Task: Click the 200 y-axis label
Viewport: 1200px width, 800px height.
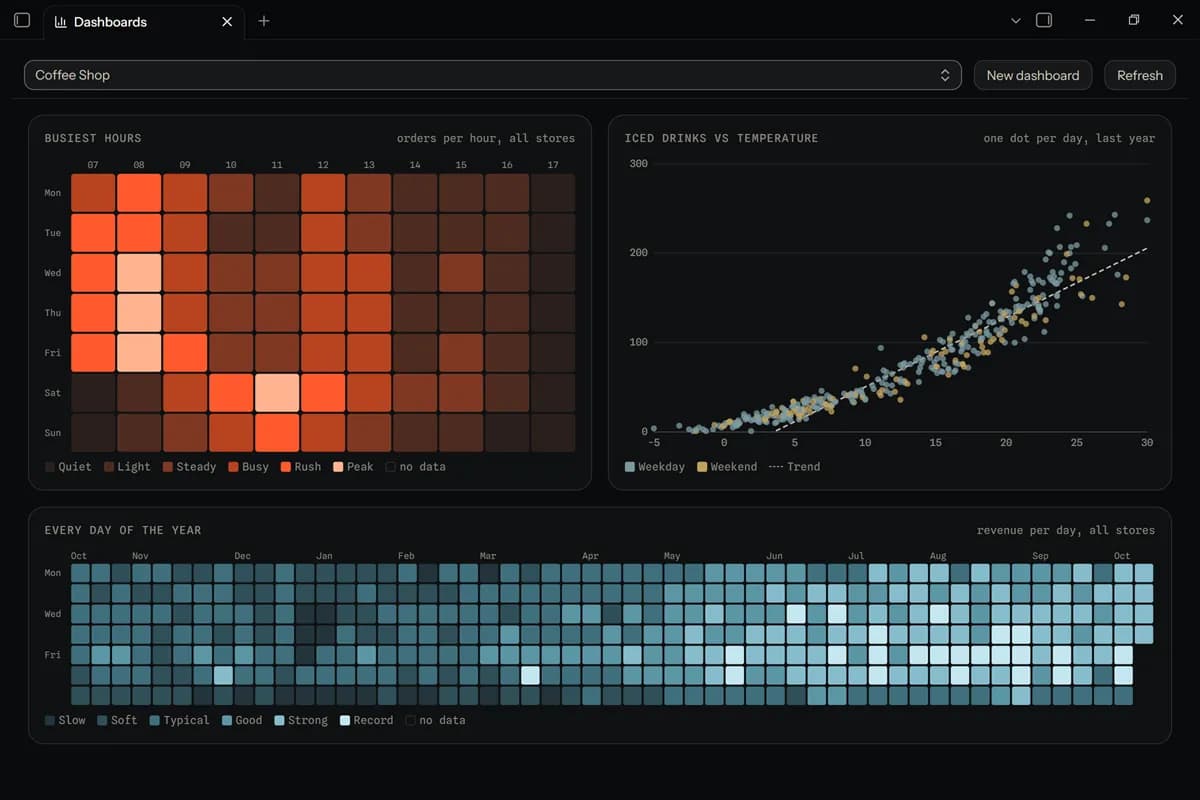Action: click(x=638, y=253)
